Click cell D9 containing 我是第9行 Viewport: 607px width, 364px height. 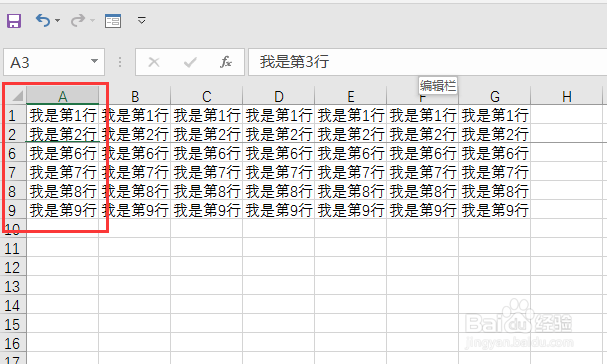point(278,210)
